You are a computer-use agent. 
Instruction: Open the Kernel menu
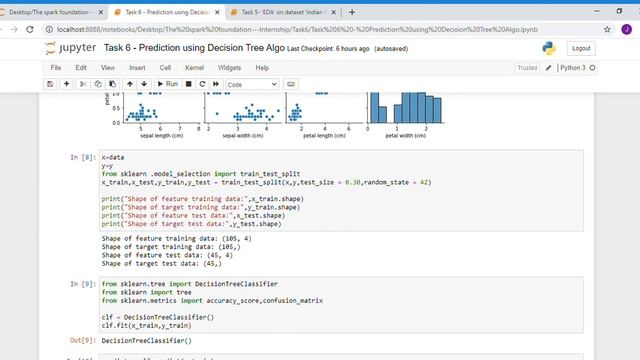[x=194, y=68]
